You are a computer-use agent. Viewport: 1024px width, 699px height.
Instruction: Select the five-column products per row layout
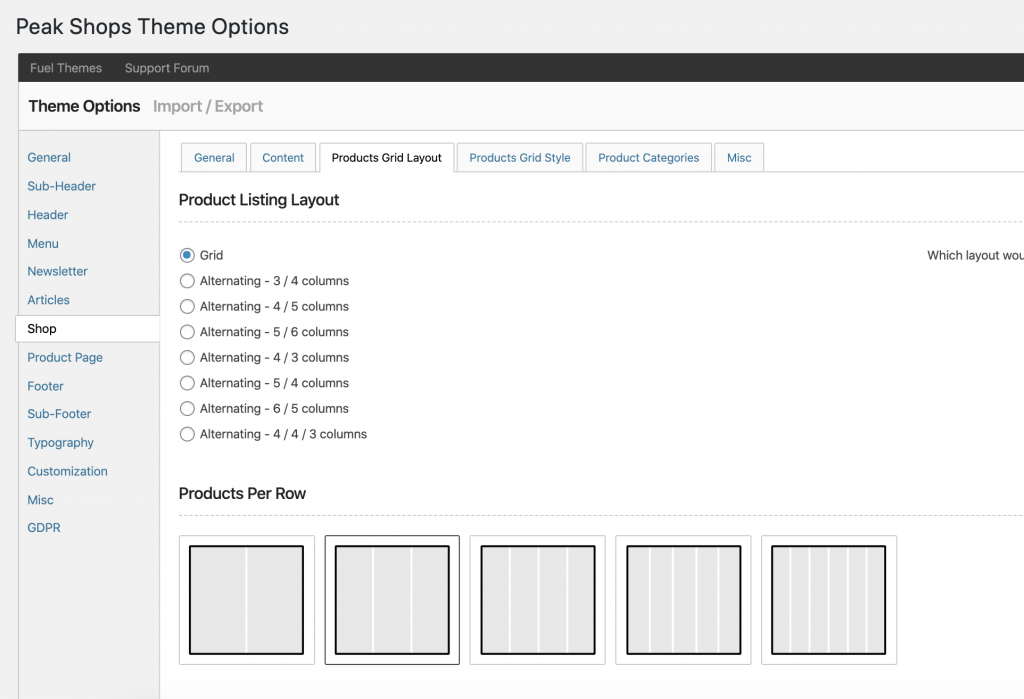click(683, 600)
